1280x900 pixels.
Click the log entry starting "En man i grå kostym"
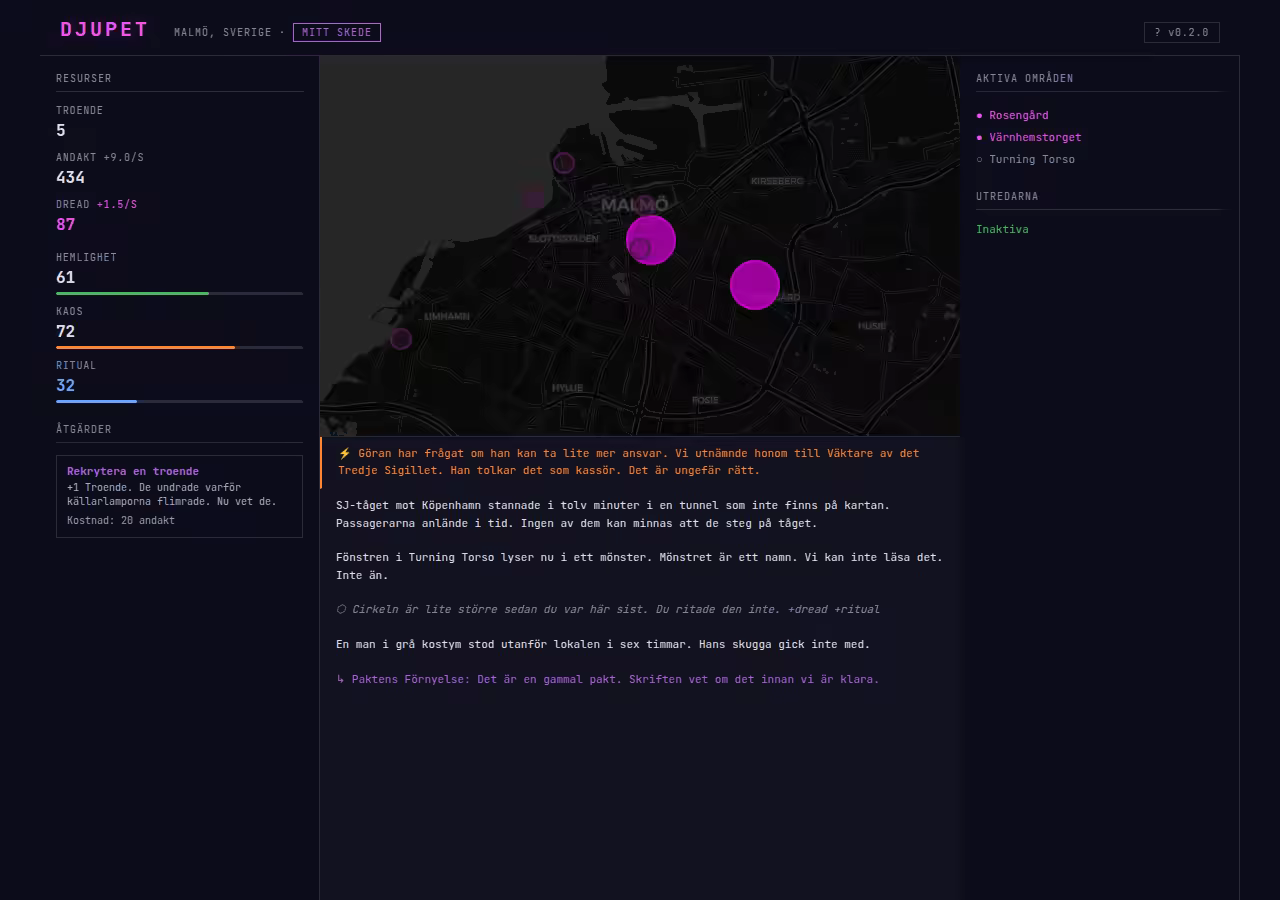click(603, 644)
